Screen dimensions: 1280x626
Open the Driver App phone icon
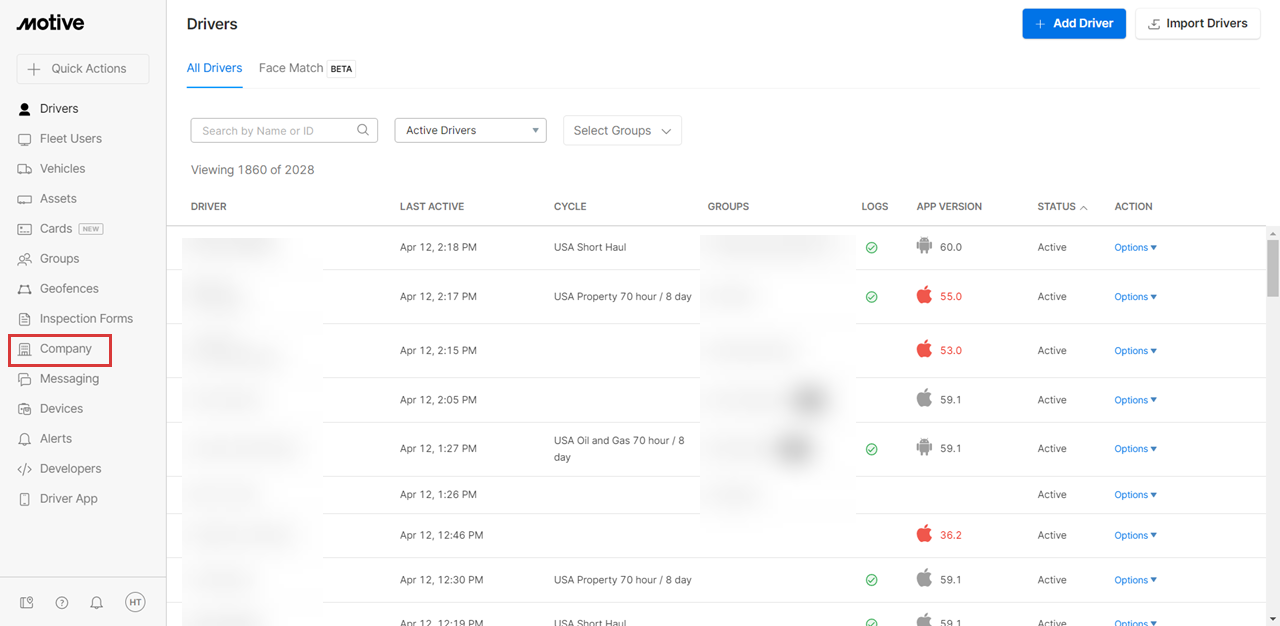25,499
